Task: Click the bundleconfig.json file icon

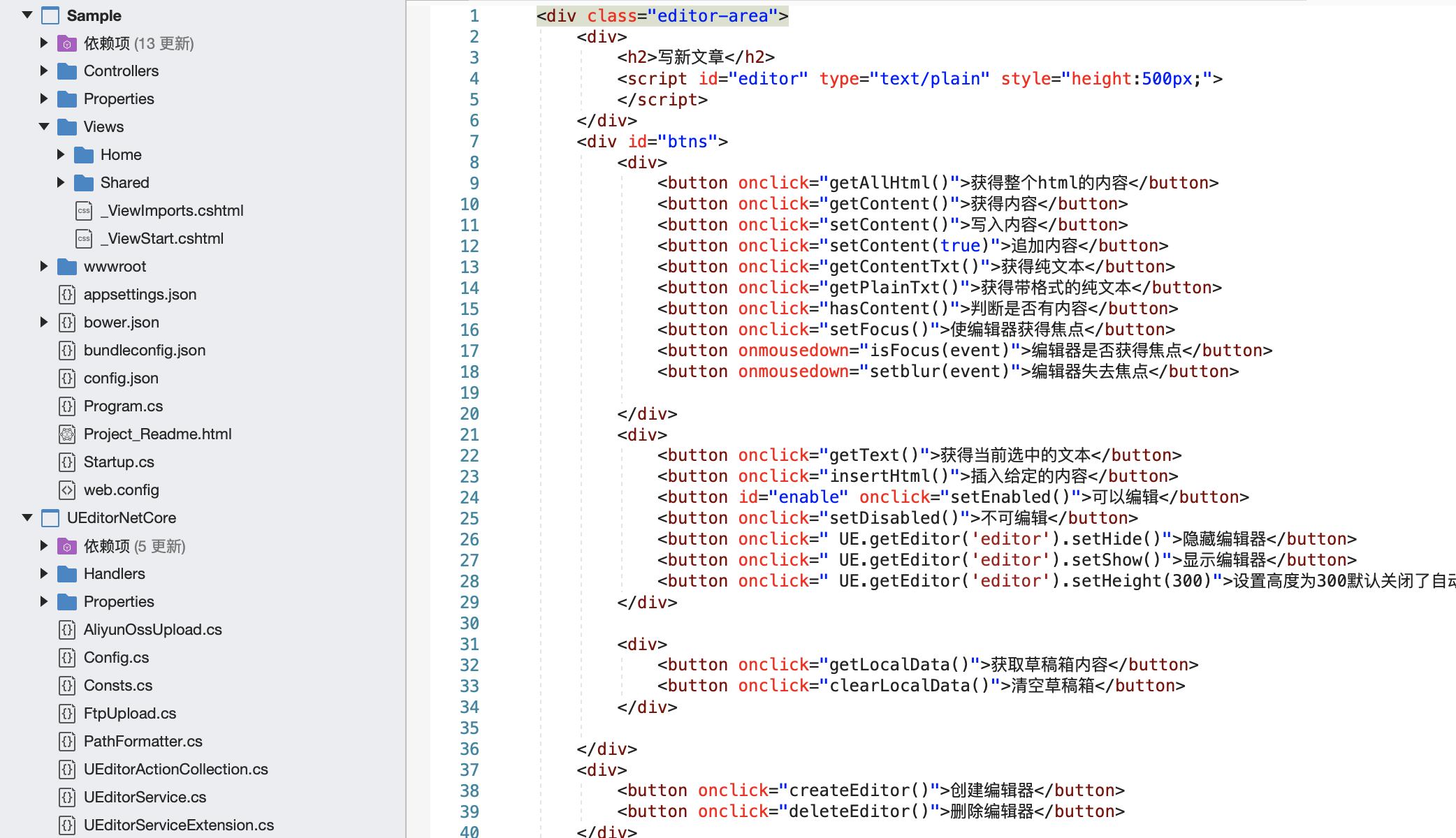Action: click(x=67, y=351)
